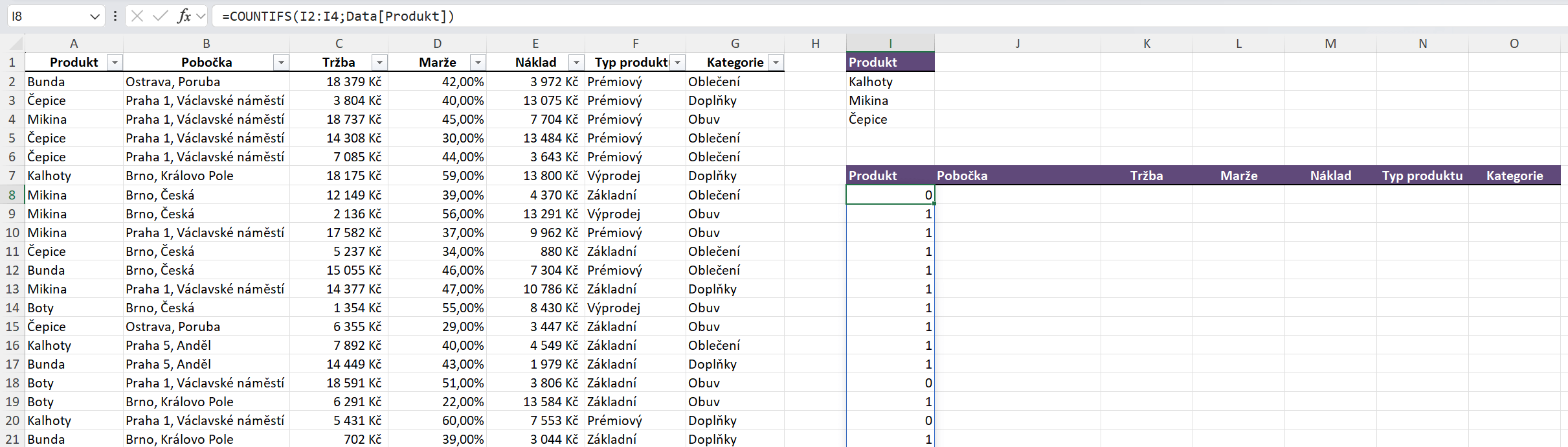Click the Name Box showing I8
The height and width of the screenshot is (447, 1568).
tap(45, 16)
